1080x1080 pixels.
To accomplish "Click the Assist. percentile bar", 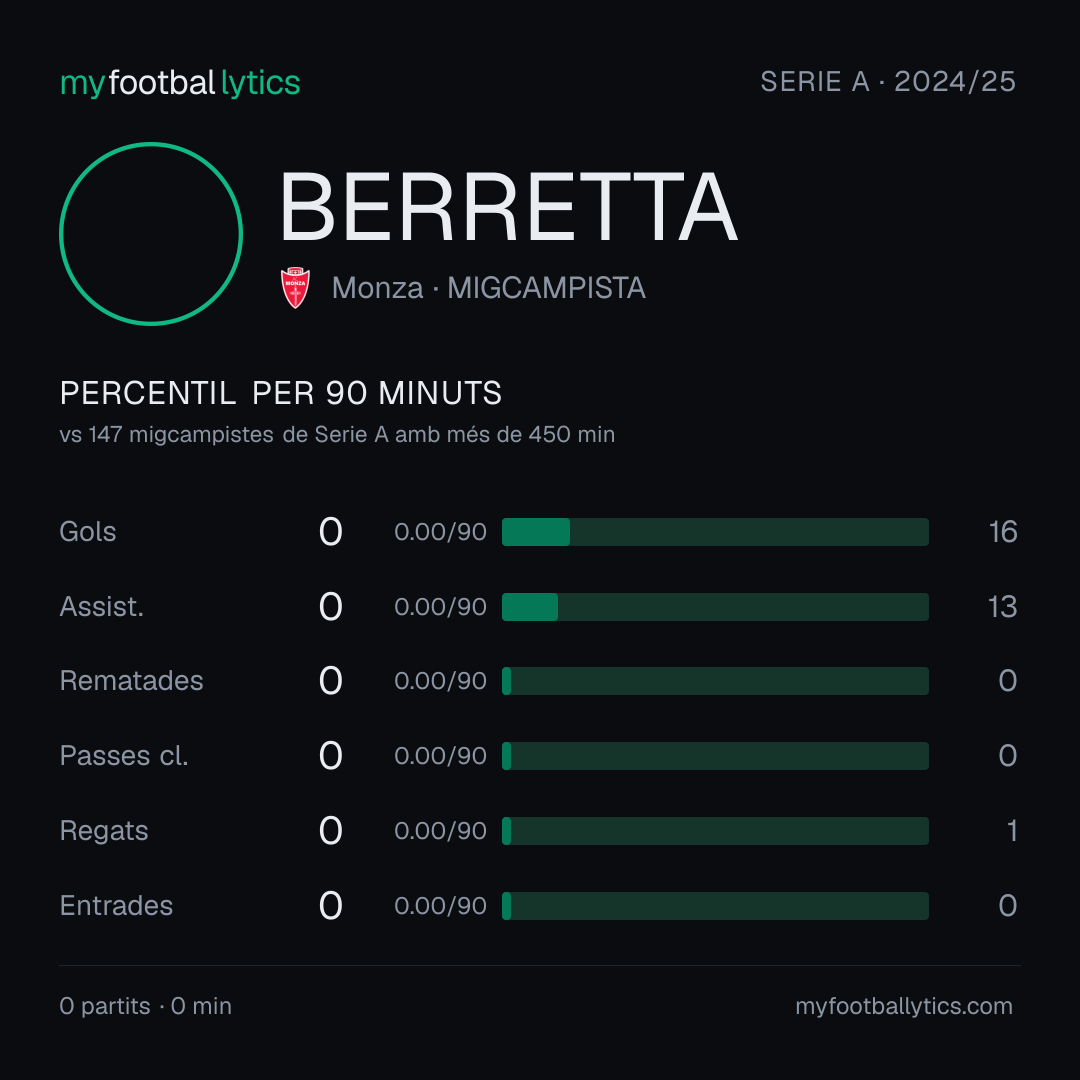I will pos(715,607).
